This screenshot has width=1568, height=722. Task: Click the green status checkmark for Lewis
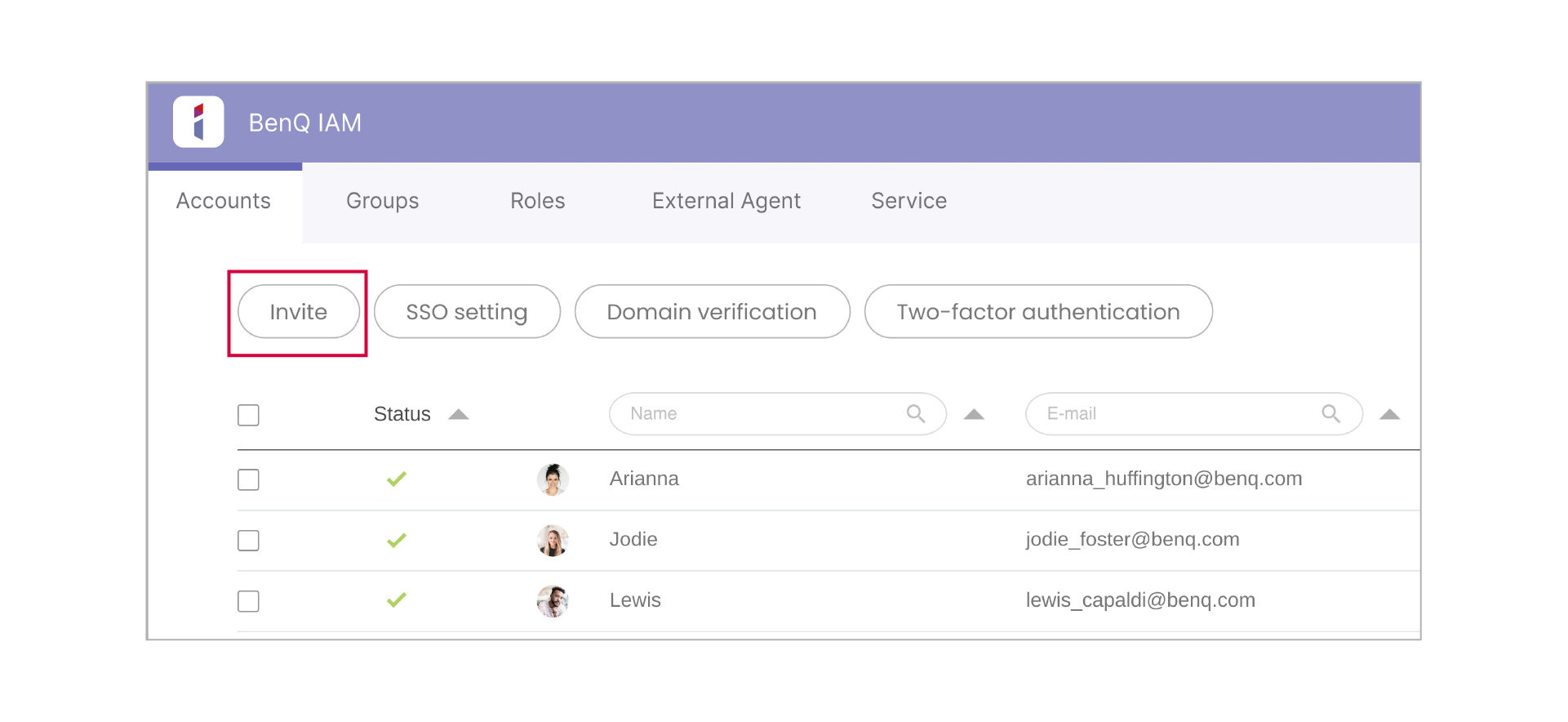(397, 600)
